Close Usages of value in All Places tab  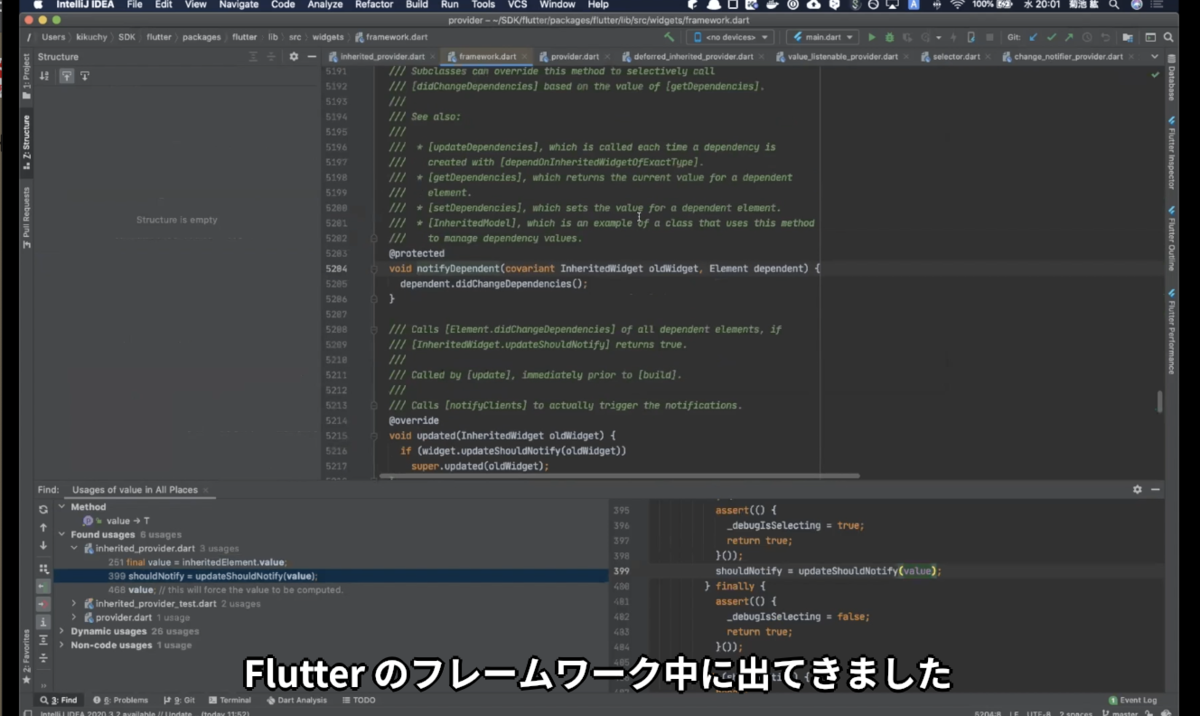click(205, 490)
